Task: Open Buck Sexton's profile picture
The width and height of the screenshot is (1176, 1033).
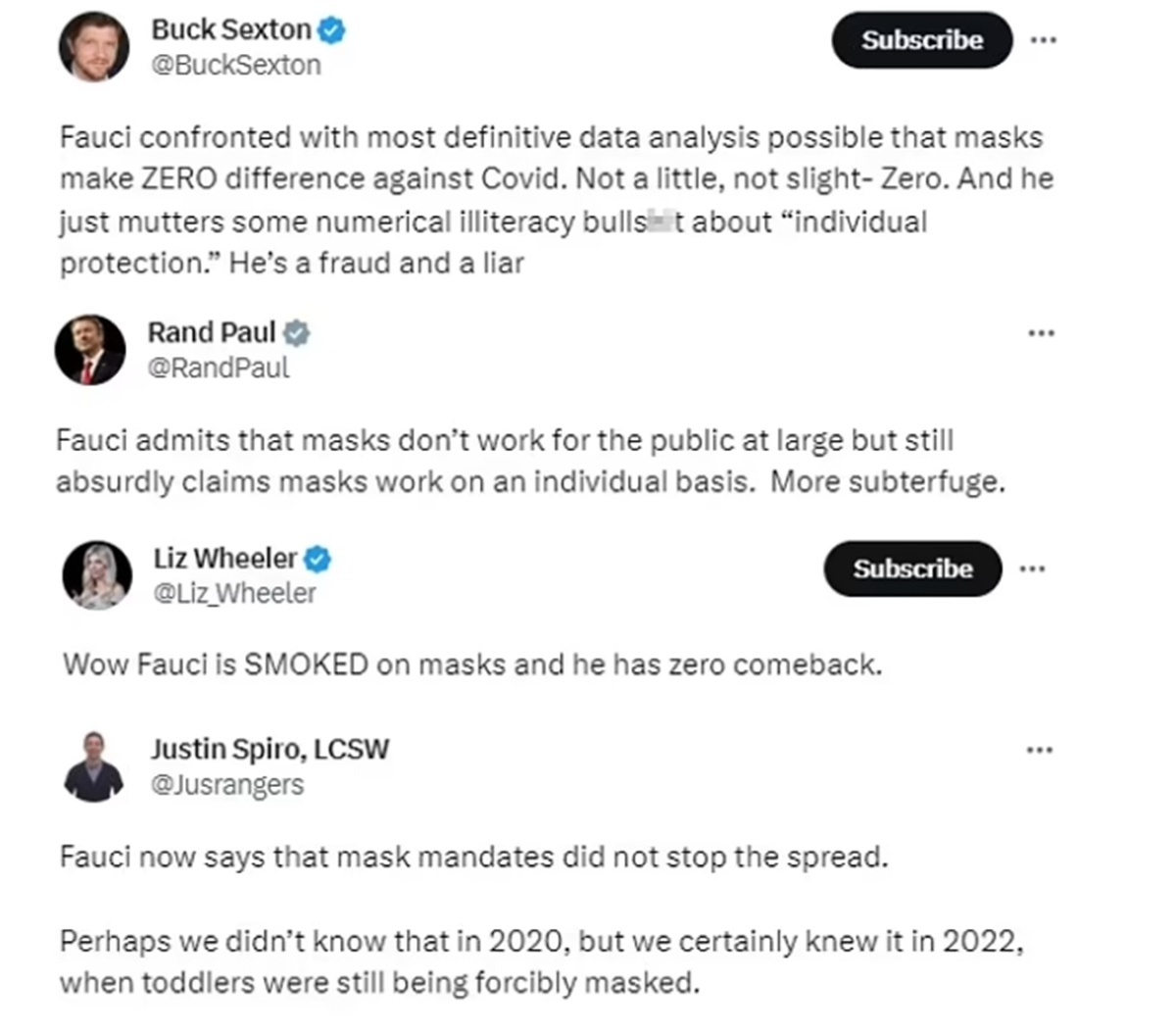Action: click(x=94, y=46)
